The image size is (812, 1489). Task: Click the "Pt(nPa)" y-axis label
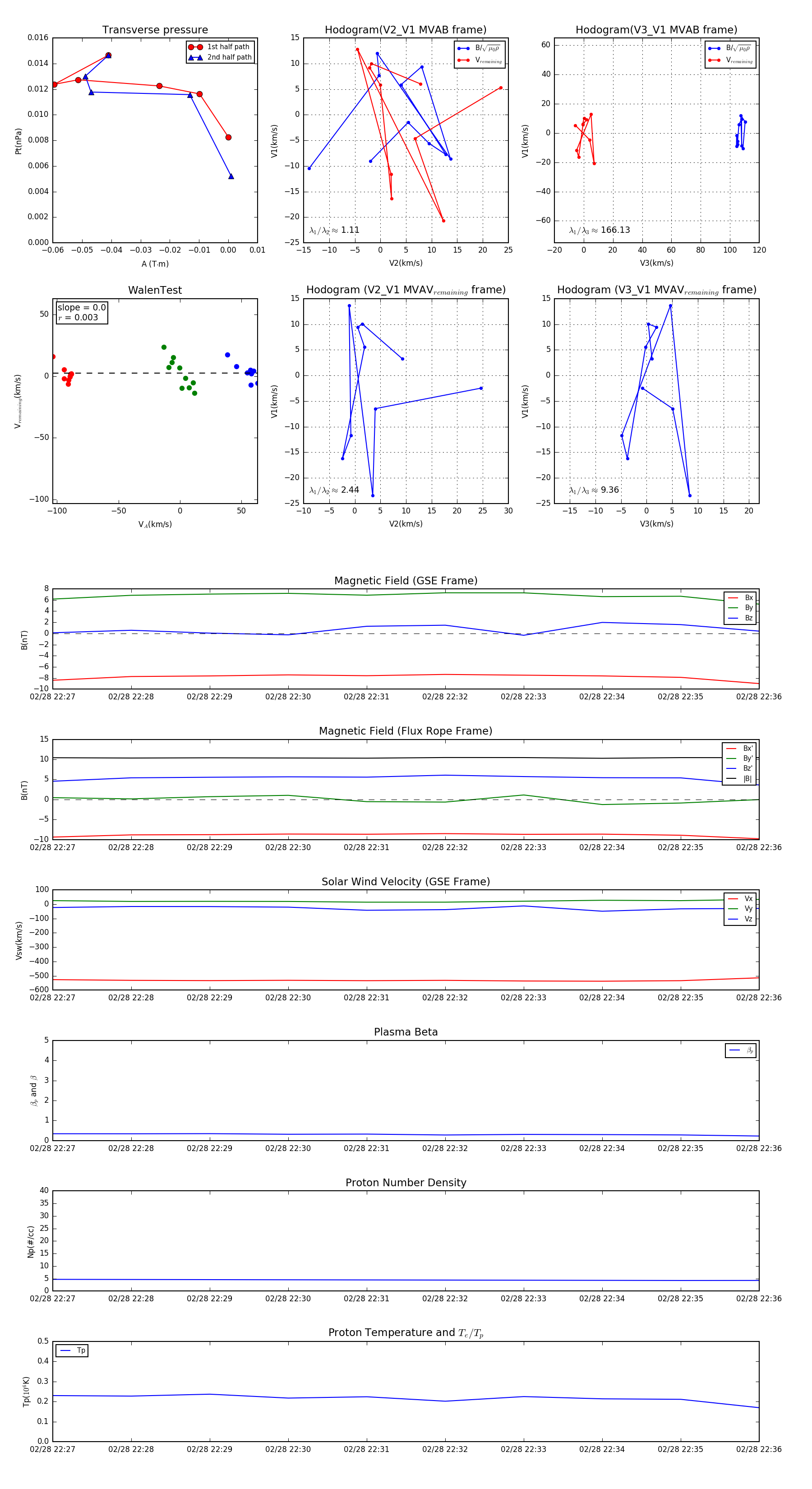18,141
